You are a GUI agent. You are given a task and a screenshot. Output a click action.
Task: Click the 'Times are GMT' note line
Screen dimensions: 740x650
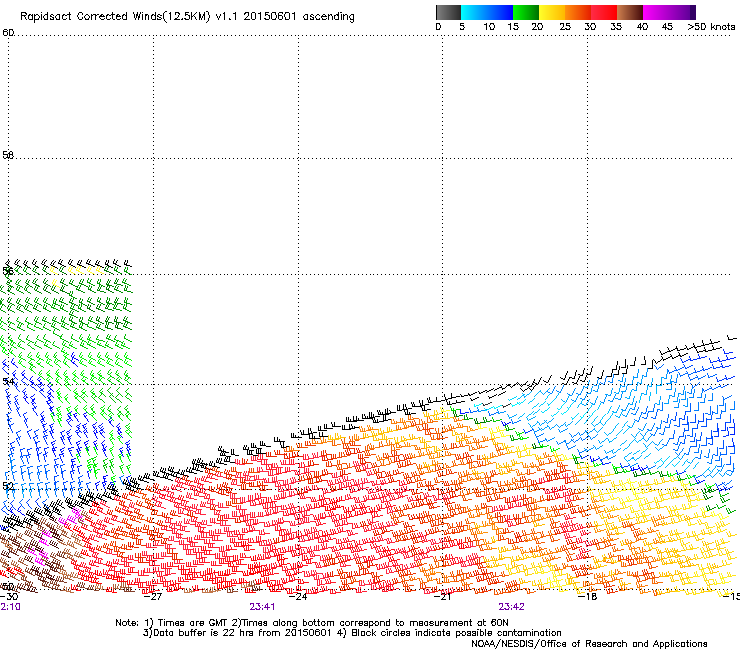coord(312,623)
